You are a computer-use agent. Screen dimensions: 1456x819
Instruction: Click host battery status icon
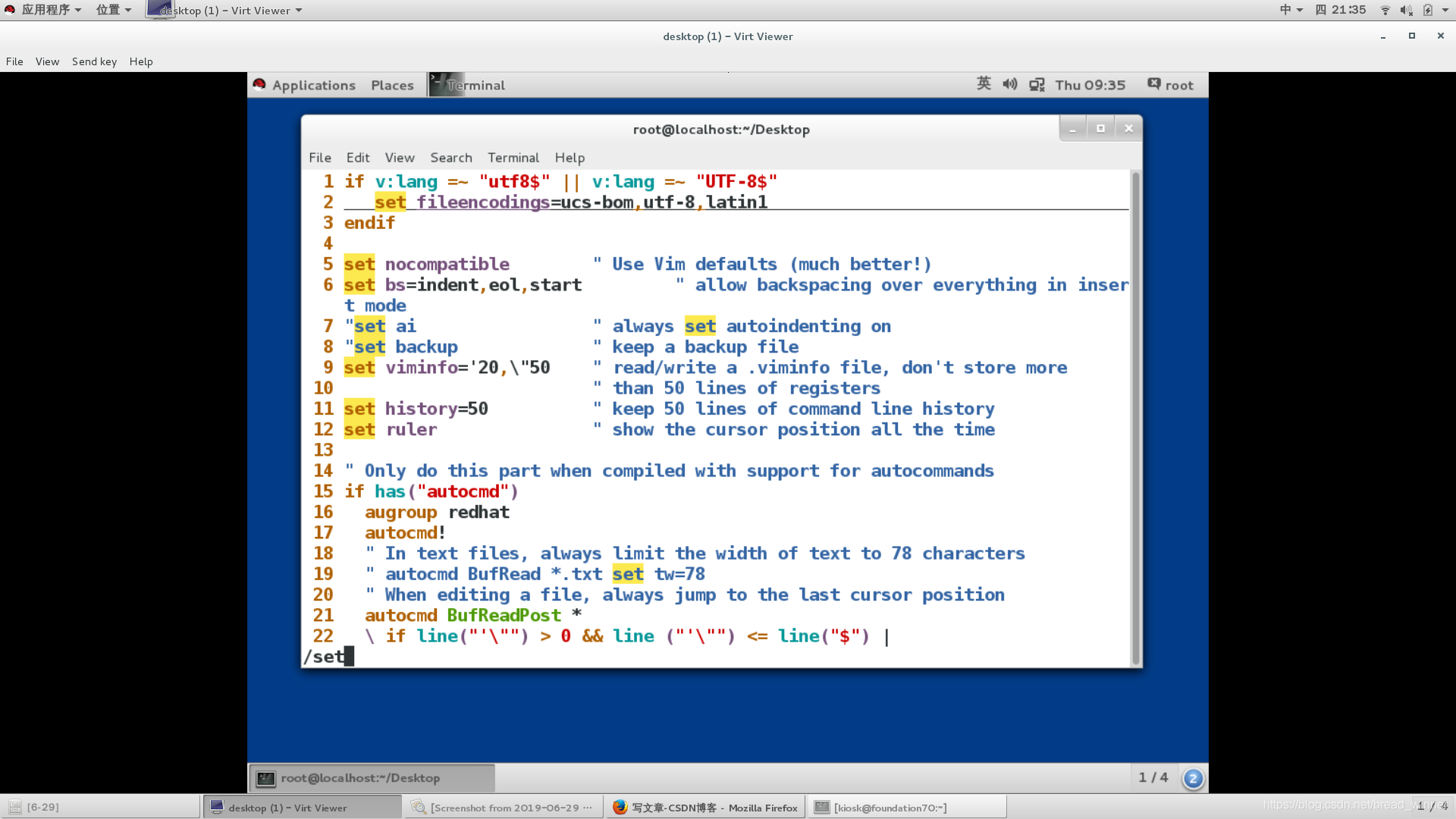pos(1428,10)
